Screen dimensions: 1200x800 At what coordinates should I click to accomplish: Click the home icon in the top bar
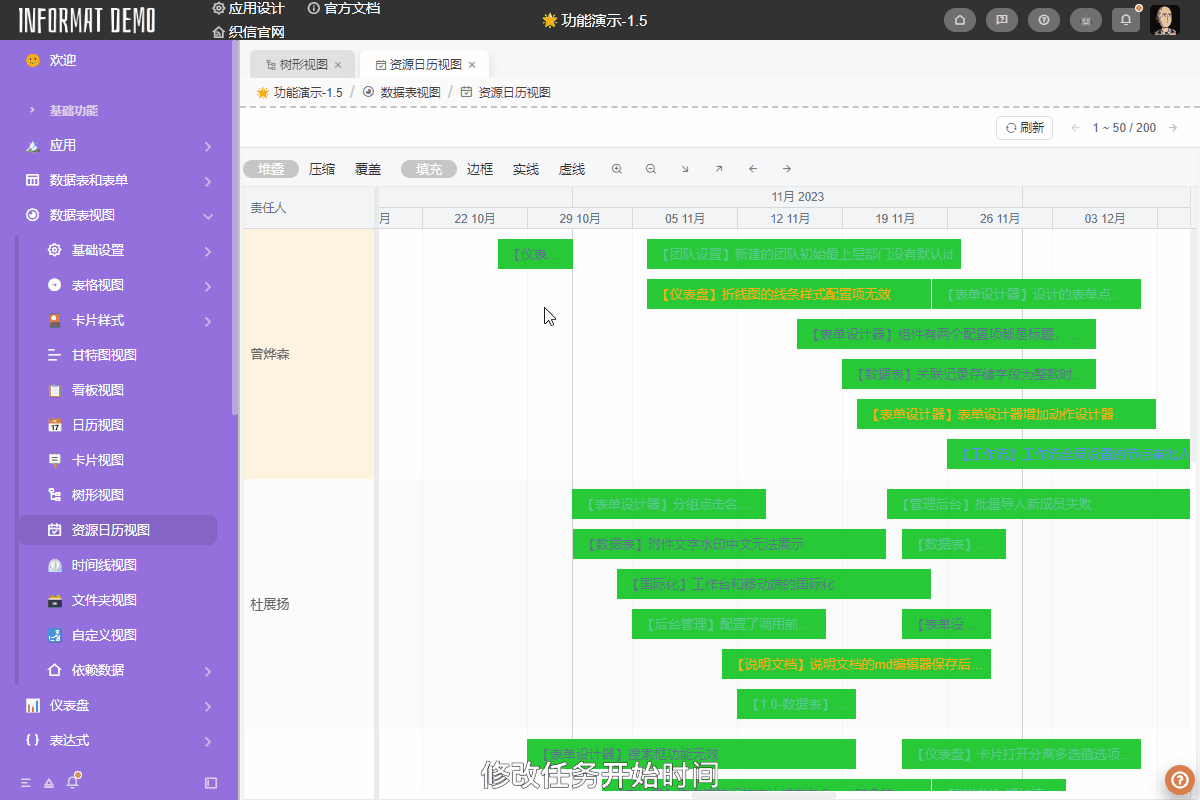tap(959, 19)
